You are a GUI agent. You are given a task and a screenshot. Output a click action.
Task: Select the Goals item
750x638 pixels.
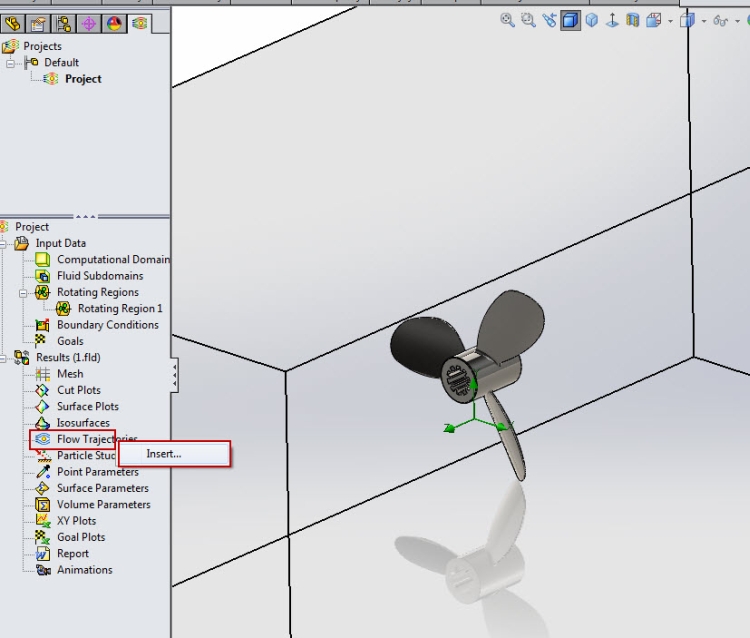(x=70, y=341)
